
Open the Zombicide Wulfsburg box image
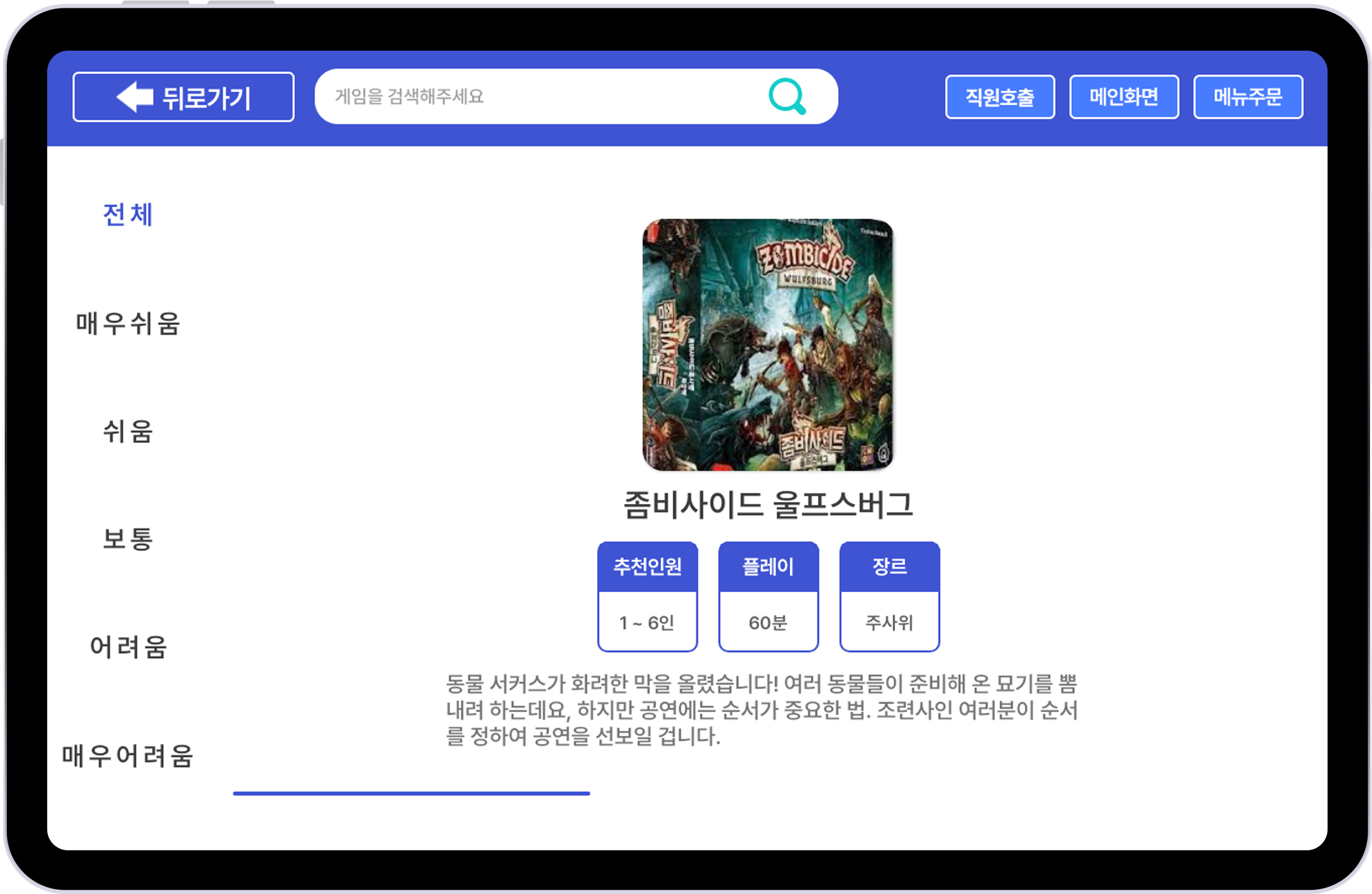pyautogui.click(x=767, y=344)
